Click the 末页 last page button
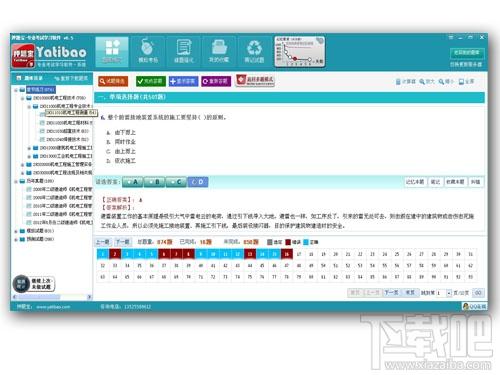500x375 pixels. (410, 293)
